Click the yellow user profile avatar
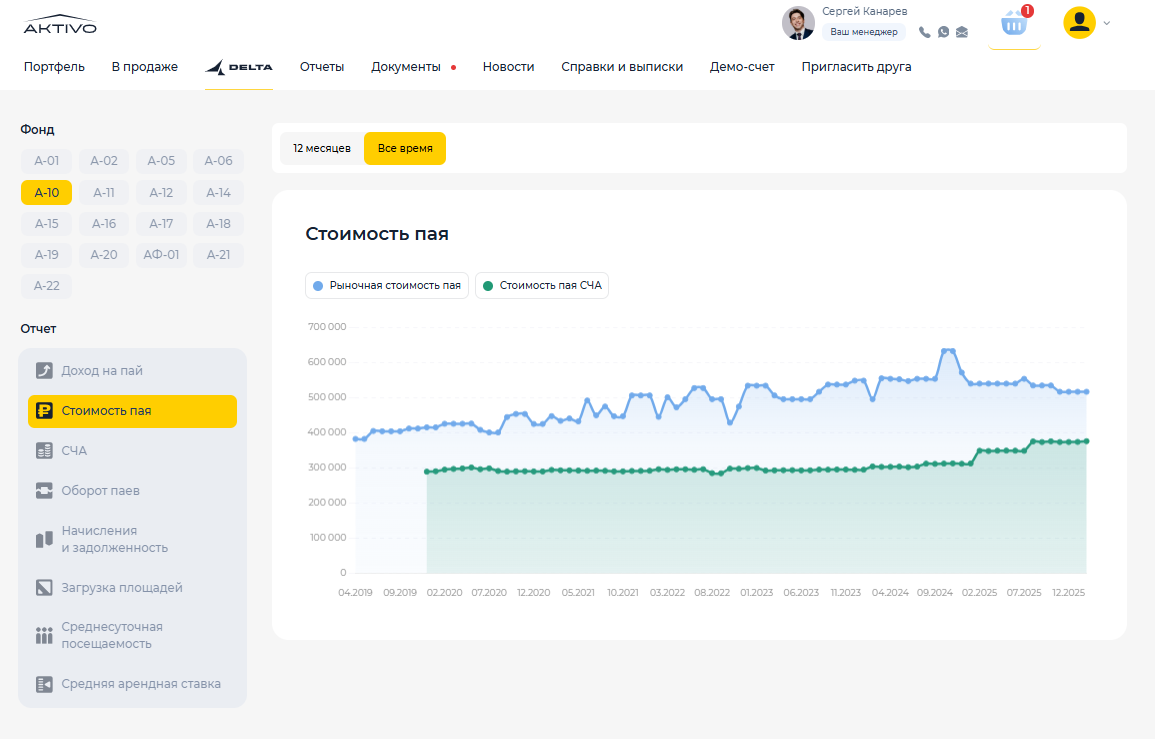 1079,23
